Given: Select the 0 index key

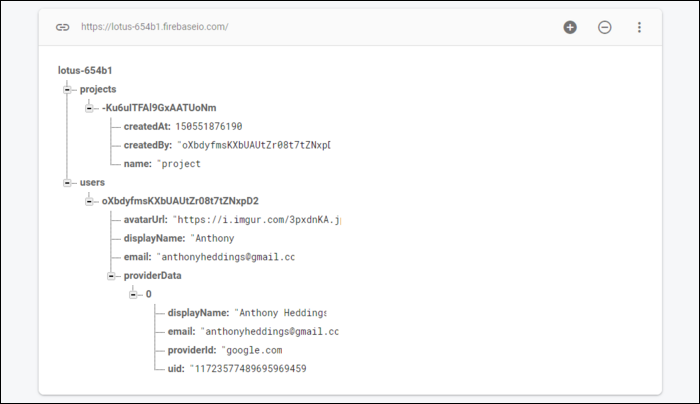Looking at the screenshot, I should 149,295.
